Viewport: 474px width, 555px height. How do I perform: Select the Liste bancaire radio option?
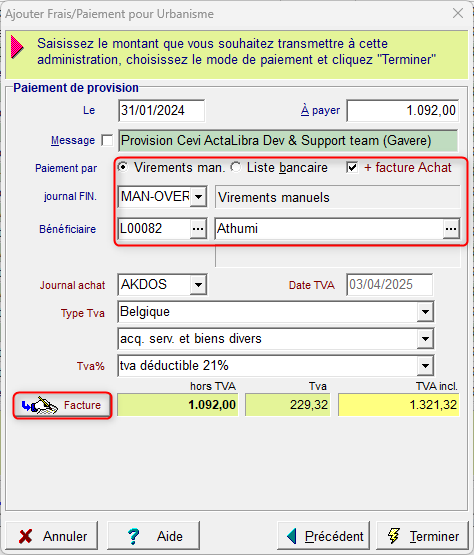pos(235,167)
